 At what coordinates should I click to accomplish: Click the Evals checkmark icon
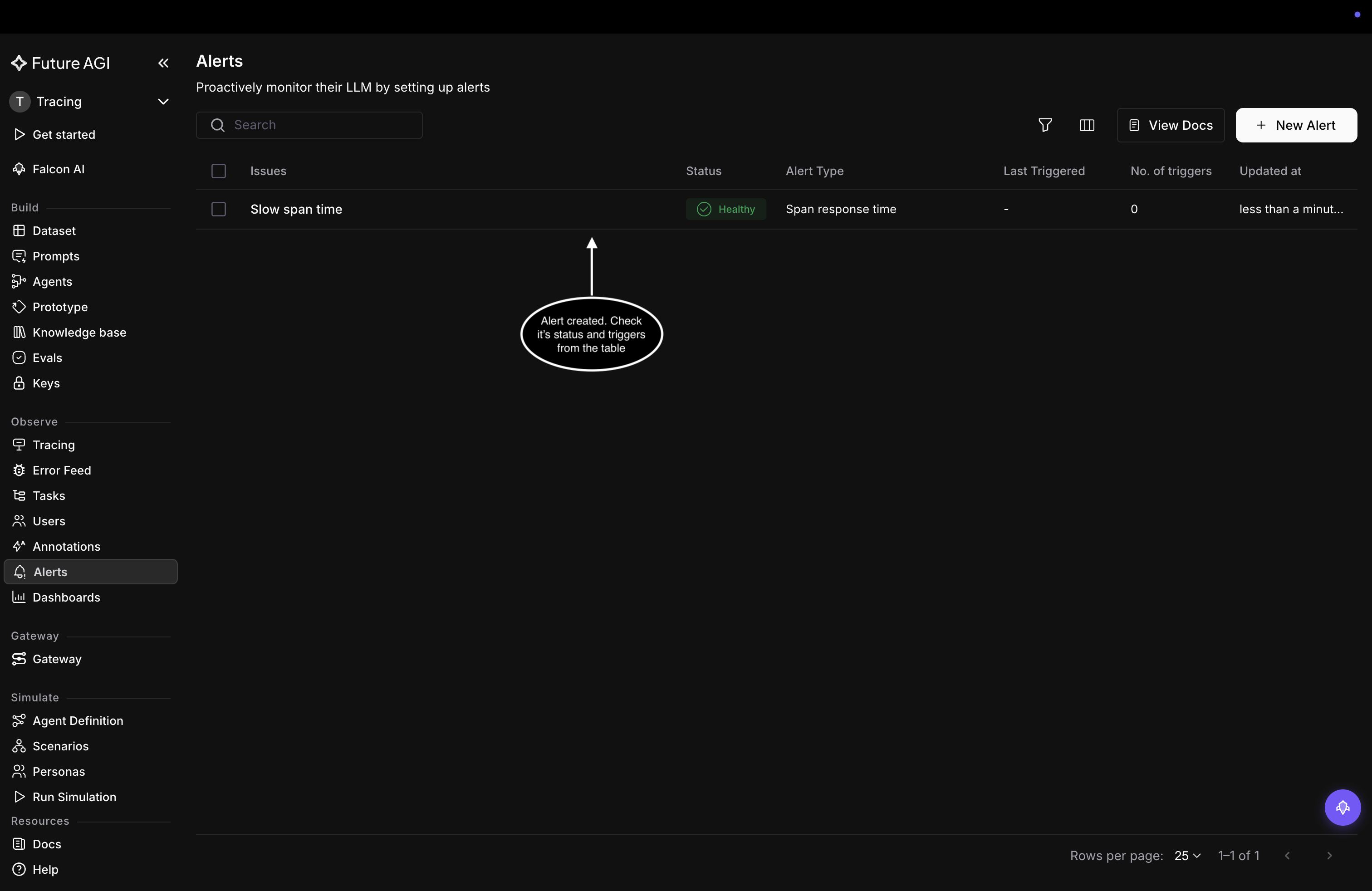point(19,357)
